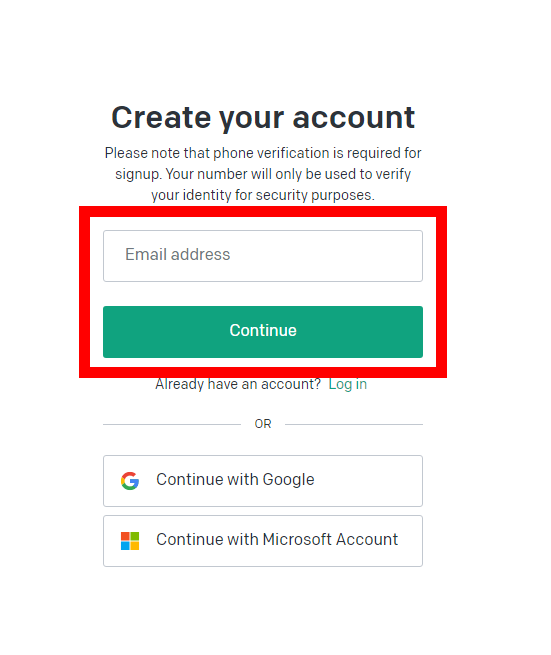Viewport: 551px width, 655px height.
Task: Click the horizontal line left of OR
Action: pyautogui.click(x=172, y=424)
